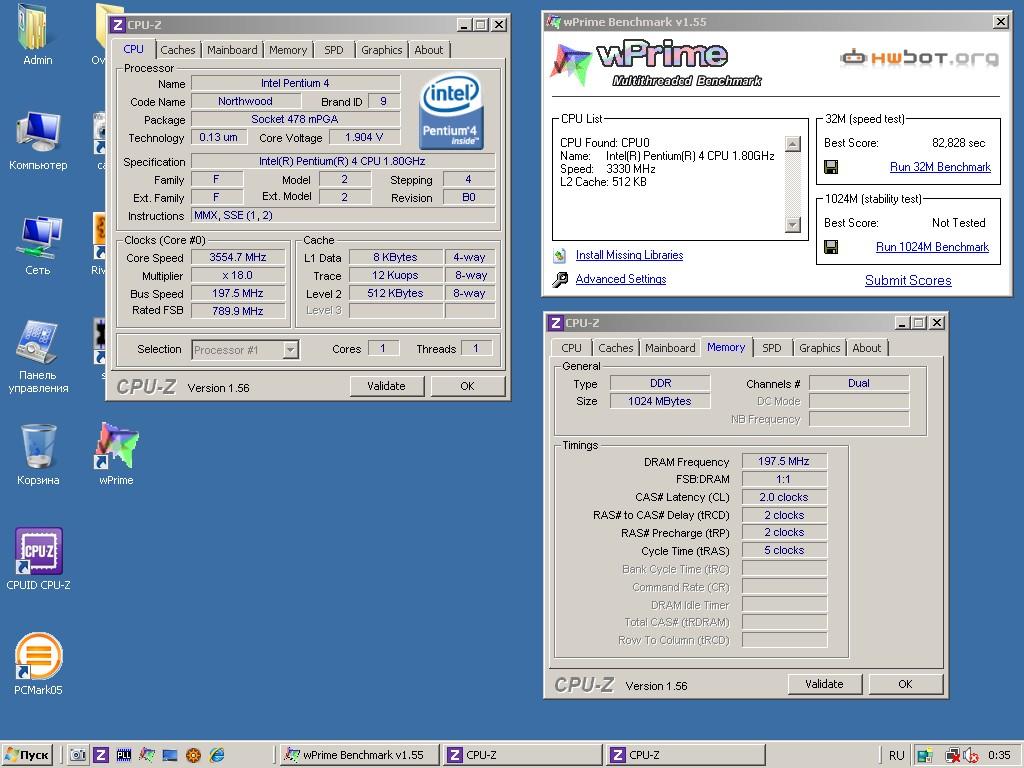Screen dimensions: 1024x768
Task: Activate the first CPU-Z taskbar button
Action: pos(522,755)
